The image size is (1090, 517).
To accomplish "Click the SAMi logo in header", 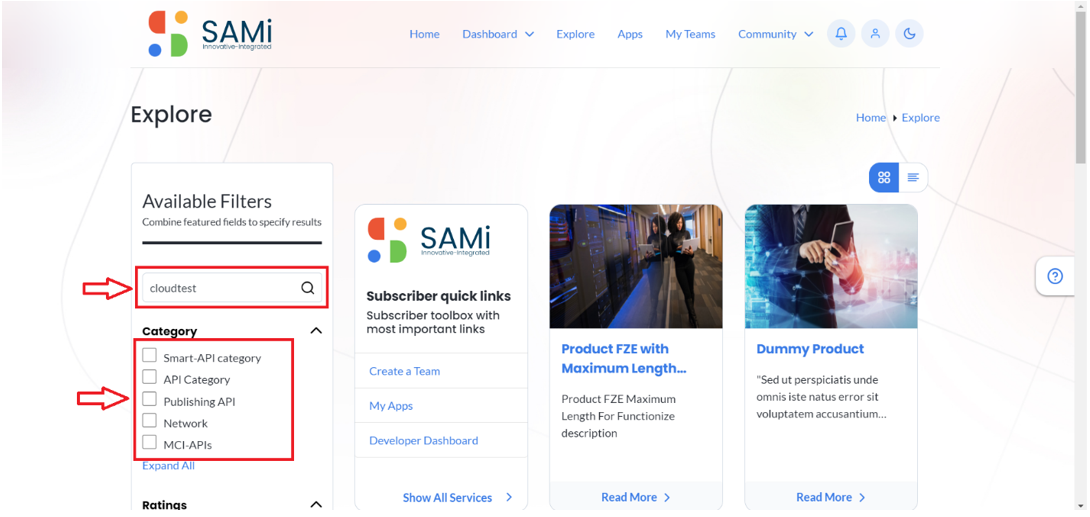I will coord(210,33).
